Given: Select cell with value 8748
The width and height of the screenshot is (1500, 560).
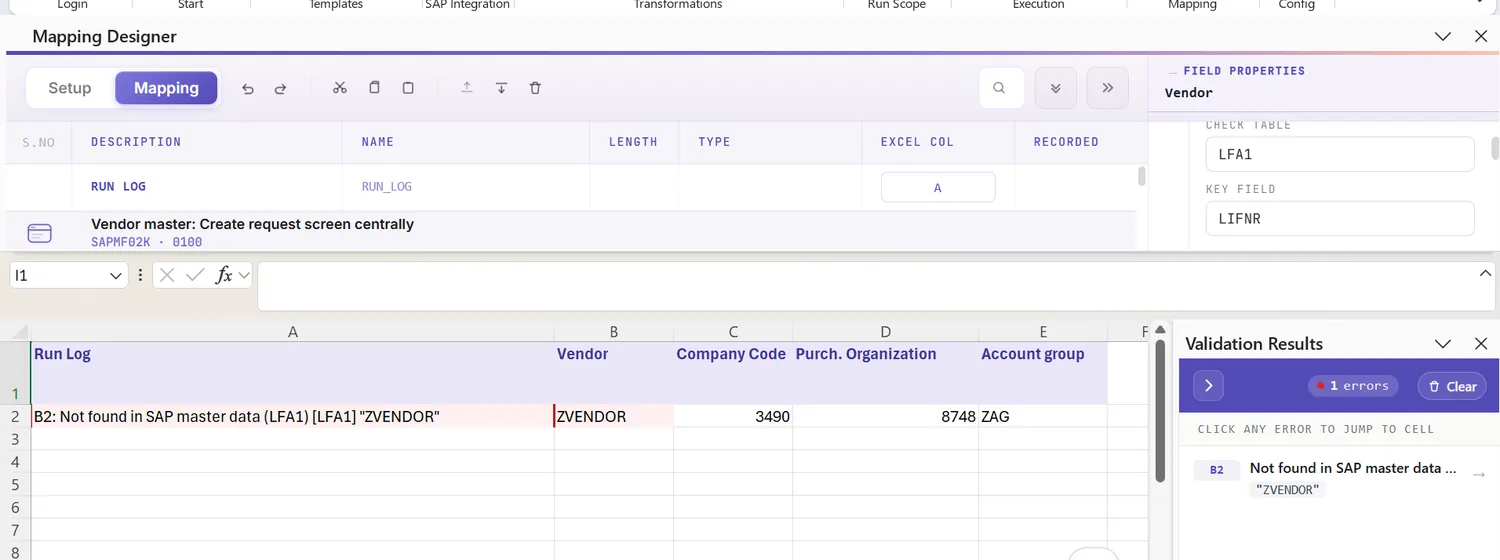Looking at the screenshot, I should (885, 416).
